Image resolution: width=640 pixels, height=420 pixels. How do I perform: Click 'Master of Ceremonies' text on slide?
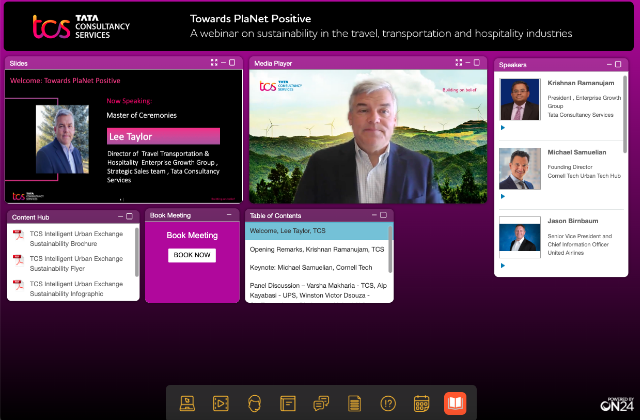tap(142, 116)
